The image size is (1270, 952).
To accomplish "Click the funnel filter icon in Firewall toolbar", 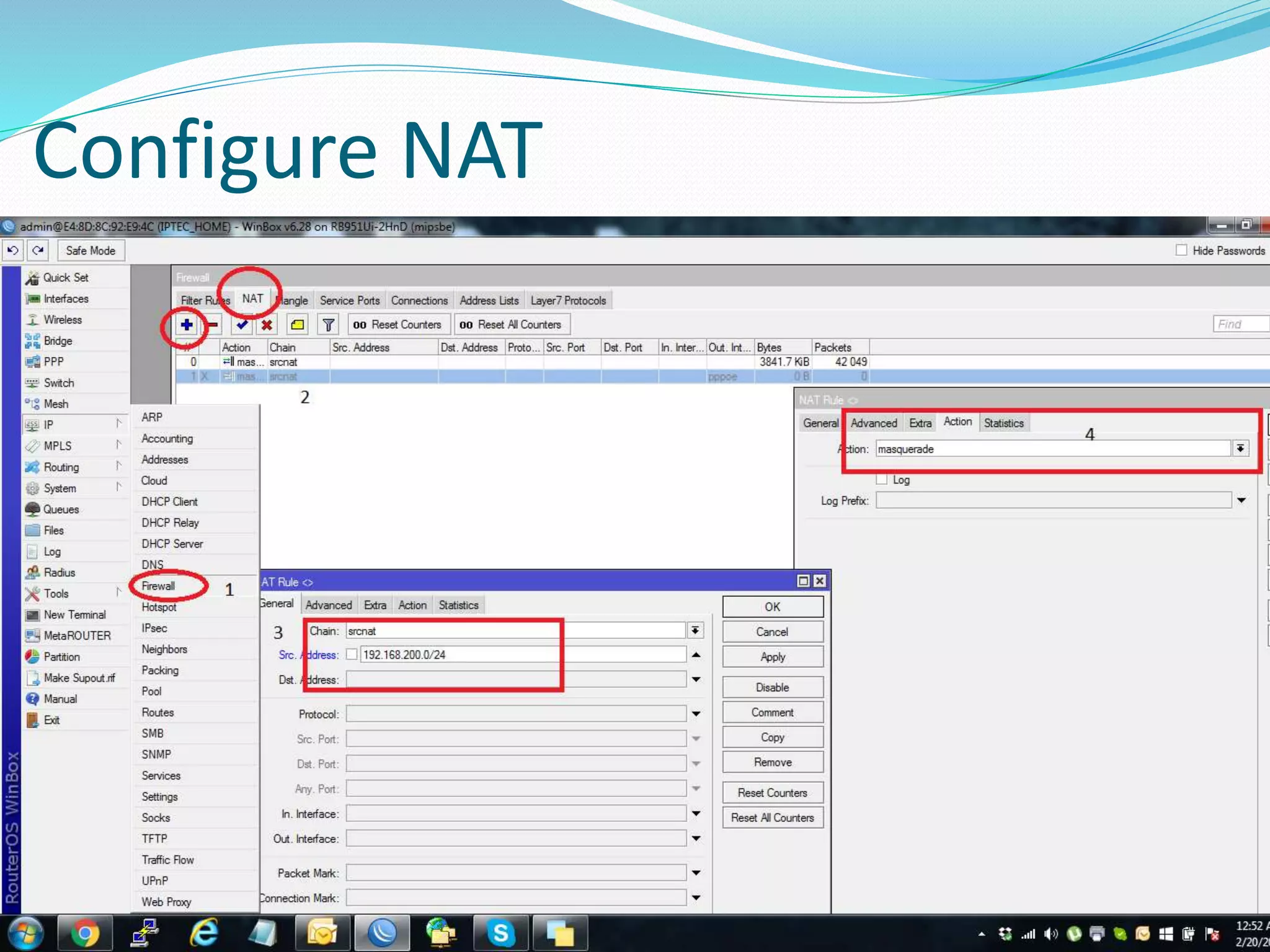I will click(x=329, y=324).
